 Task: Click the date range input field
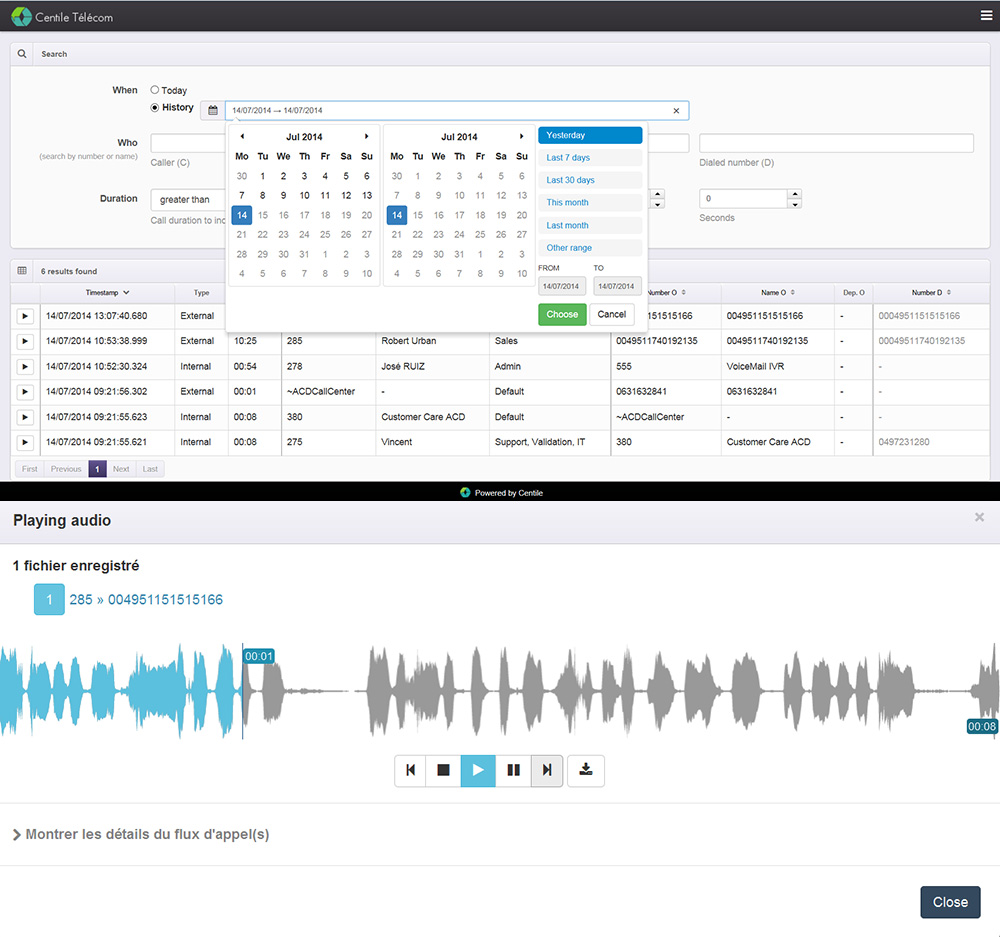(457, 110)
